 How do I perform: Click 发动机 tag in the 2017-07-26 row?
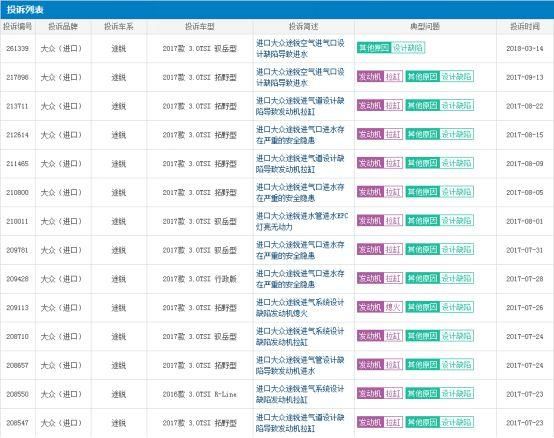pos(370,307)
